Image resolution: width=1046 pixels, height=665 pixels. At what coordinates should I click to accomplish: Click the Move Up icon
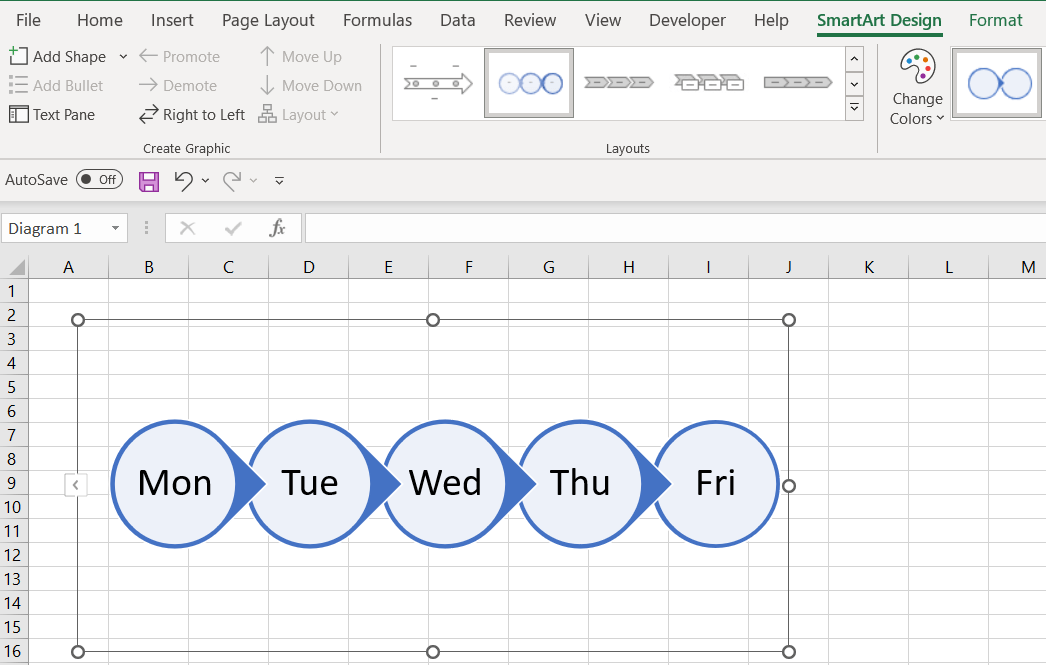[x=267, y=56]
